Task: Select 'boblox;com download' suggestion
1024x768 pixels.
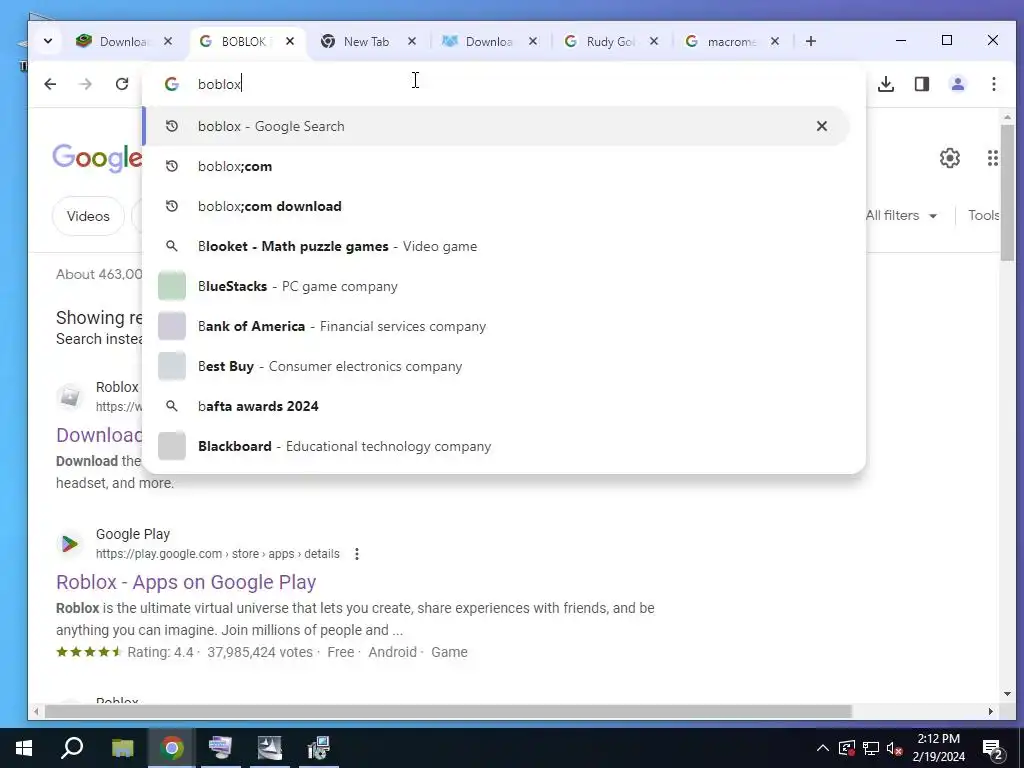Action: [496, 206]
